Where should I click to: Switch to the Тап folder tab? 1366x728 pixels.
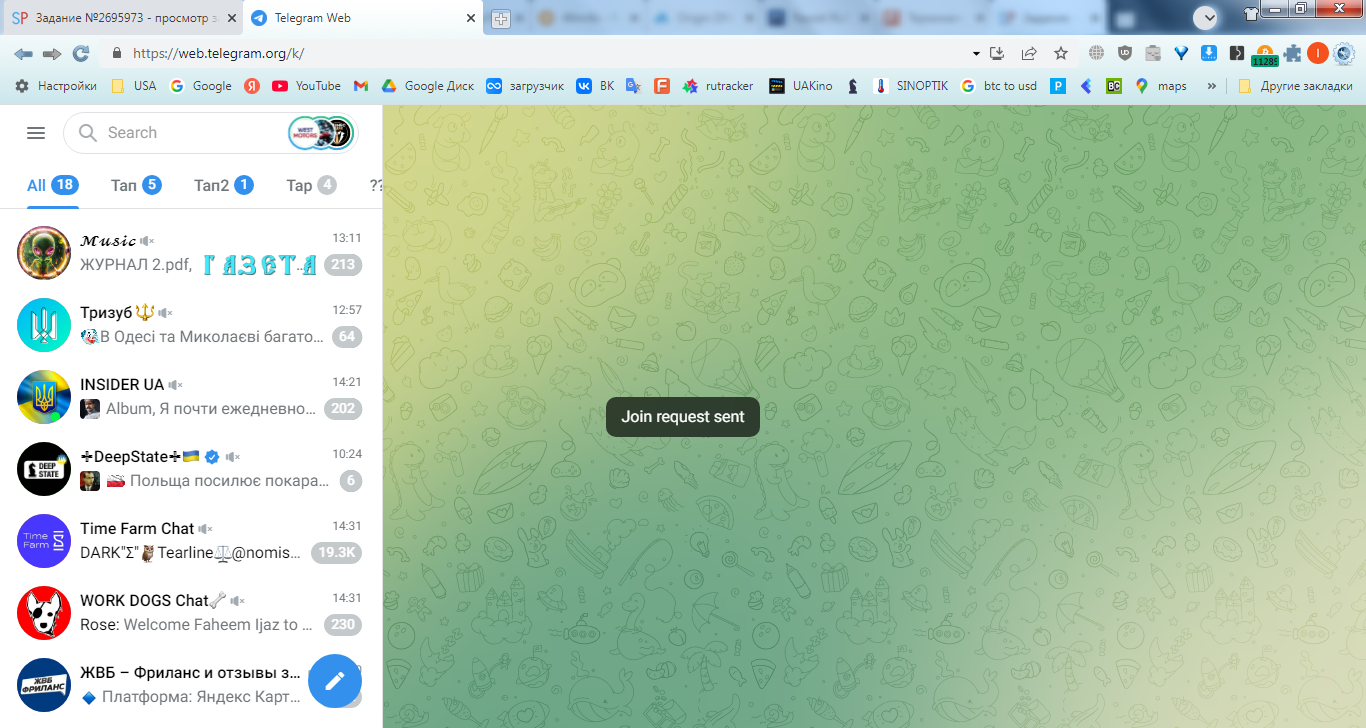[136, 185]
